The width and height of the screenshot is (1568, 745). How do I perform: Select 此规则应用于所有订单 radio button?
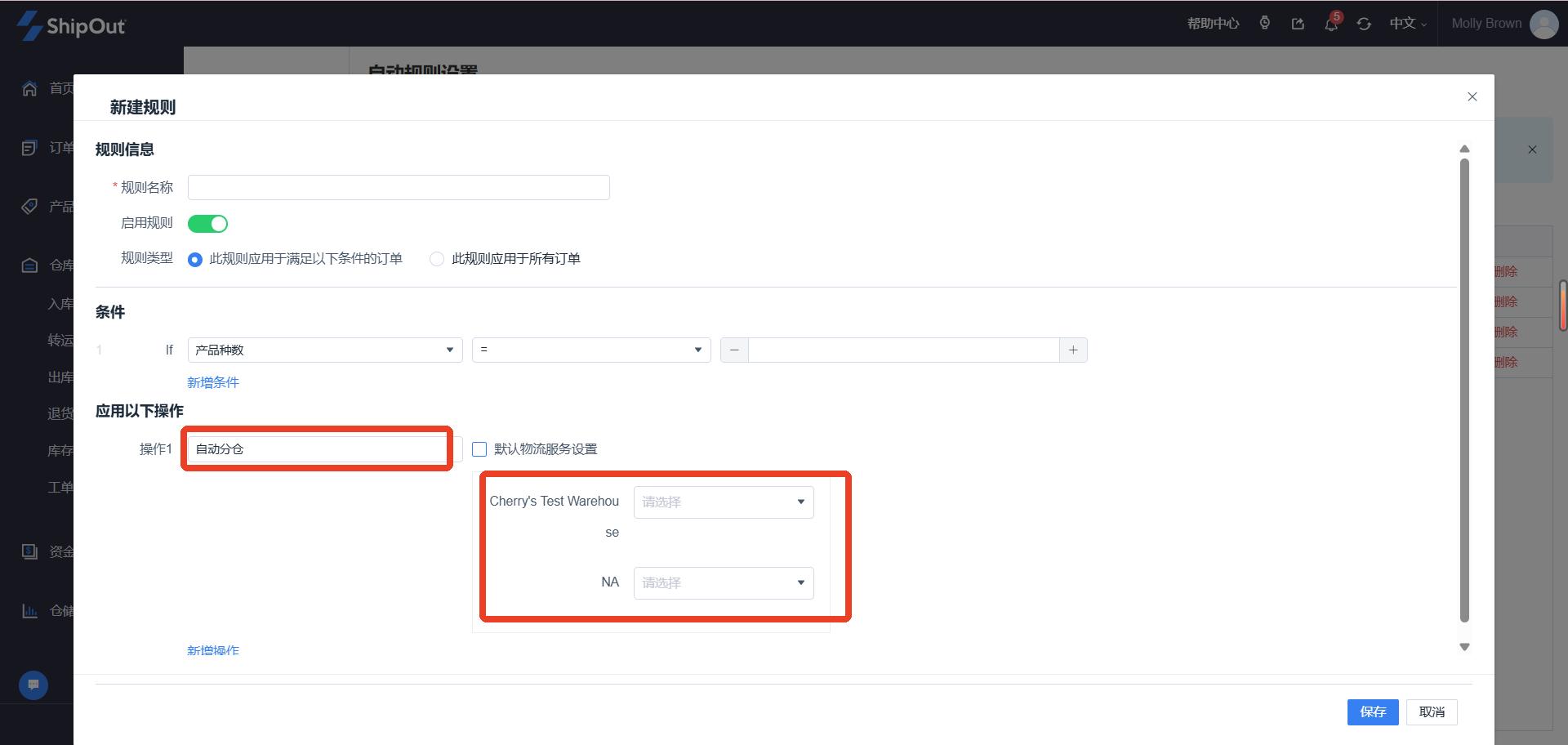(437, 259)
